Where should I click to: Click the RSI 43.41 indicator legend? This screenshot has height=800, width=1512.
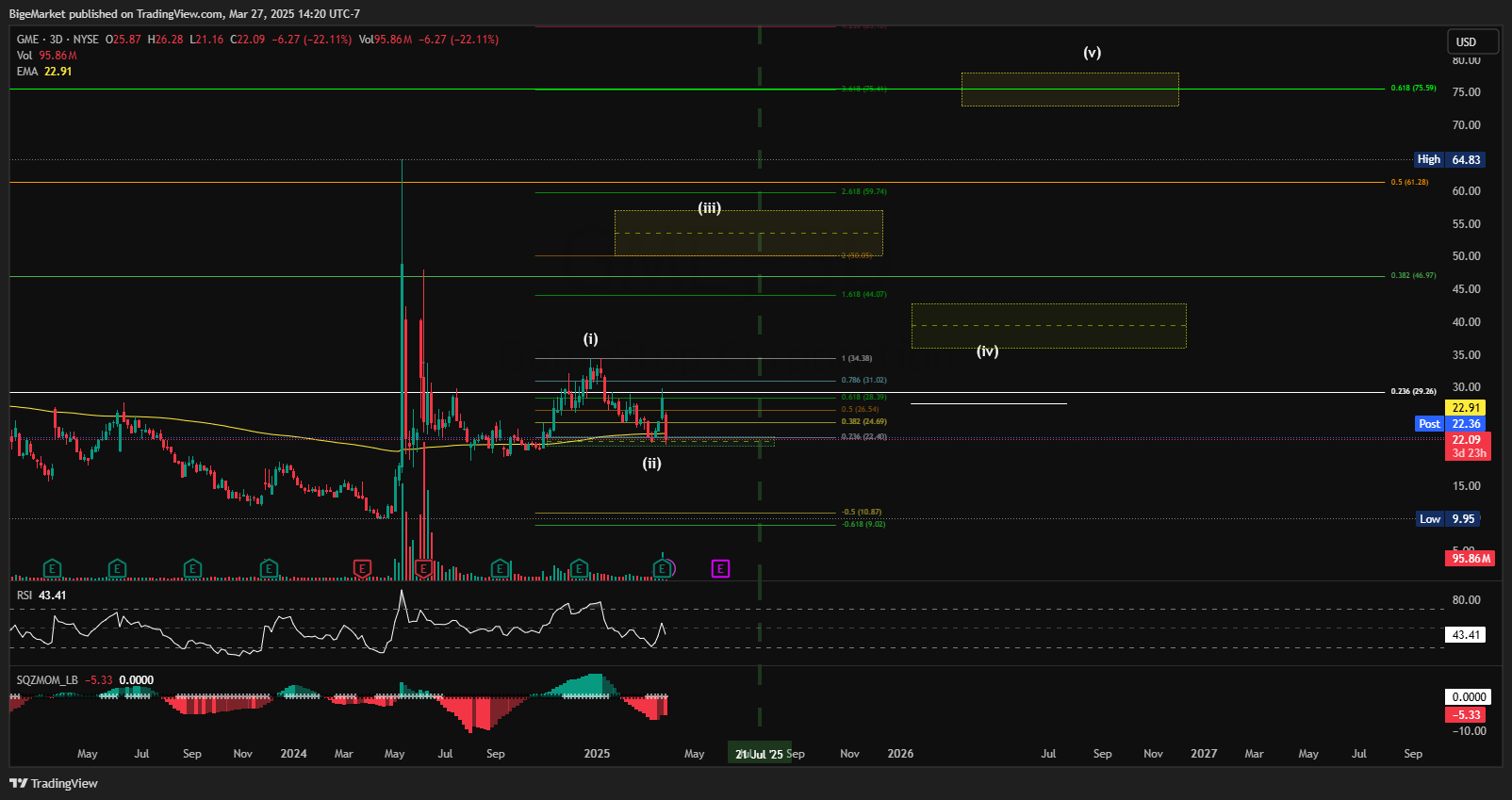tap(41, 596)
